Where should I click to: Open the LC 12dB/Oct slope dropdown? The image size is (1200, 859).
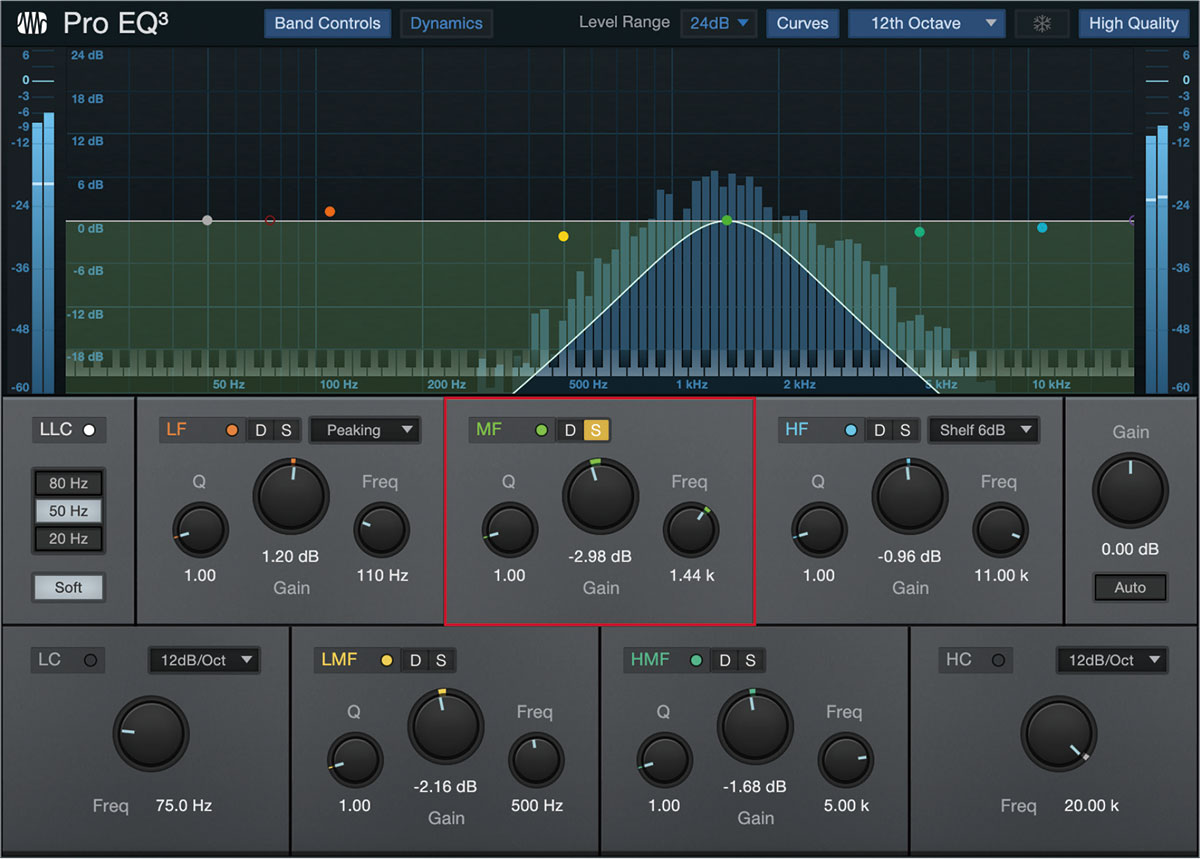point(204,660)
